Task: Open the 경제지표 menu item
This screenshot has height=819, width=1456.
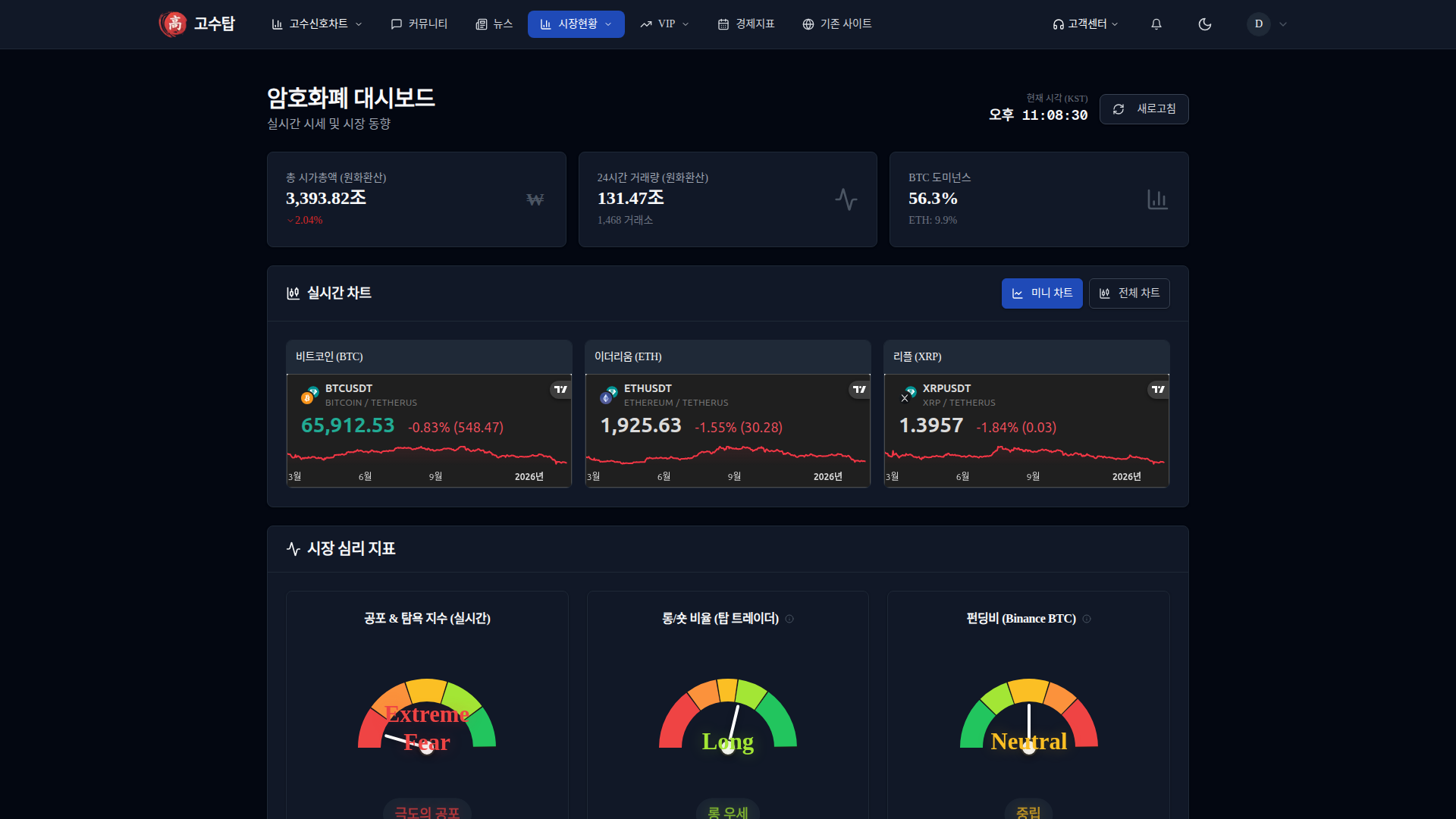Action: [x=745, y=24]
